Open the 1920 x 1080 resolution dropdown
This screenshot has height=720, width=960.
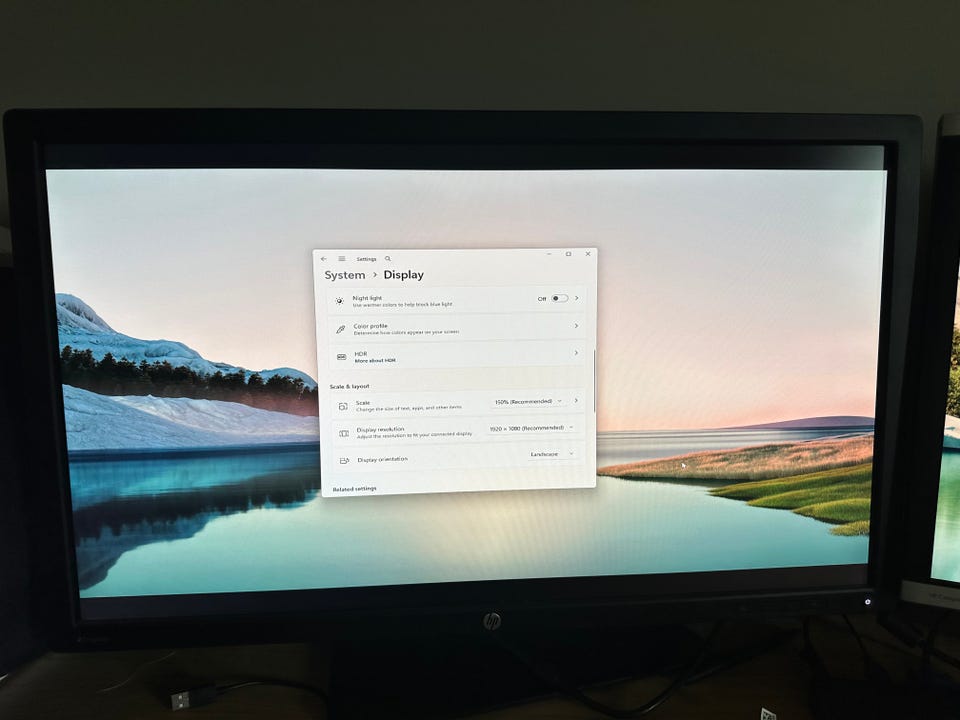point(531,428)
